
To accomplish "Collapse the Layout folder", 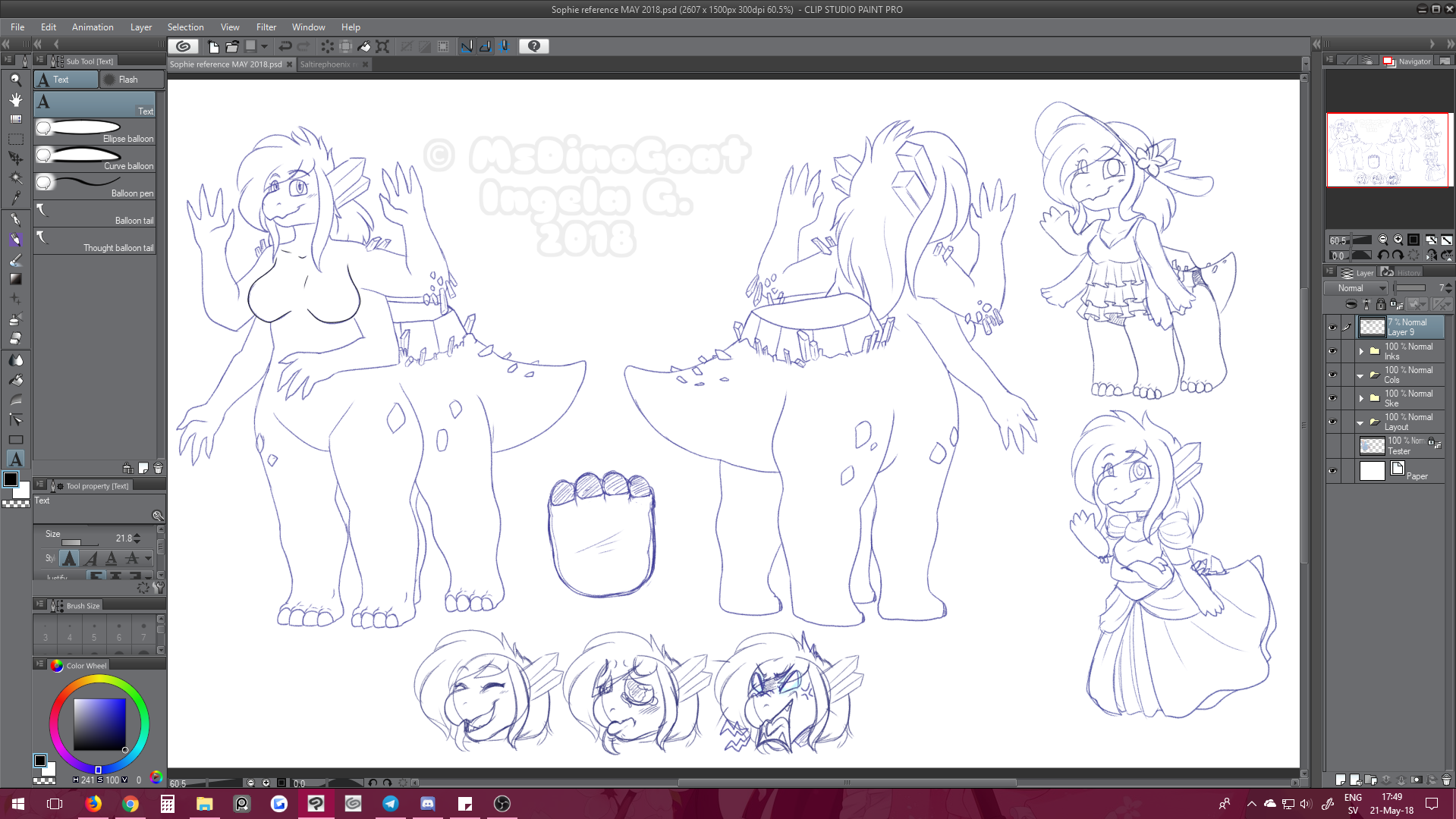I will tap(1360, 422).
